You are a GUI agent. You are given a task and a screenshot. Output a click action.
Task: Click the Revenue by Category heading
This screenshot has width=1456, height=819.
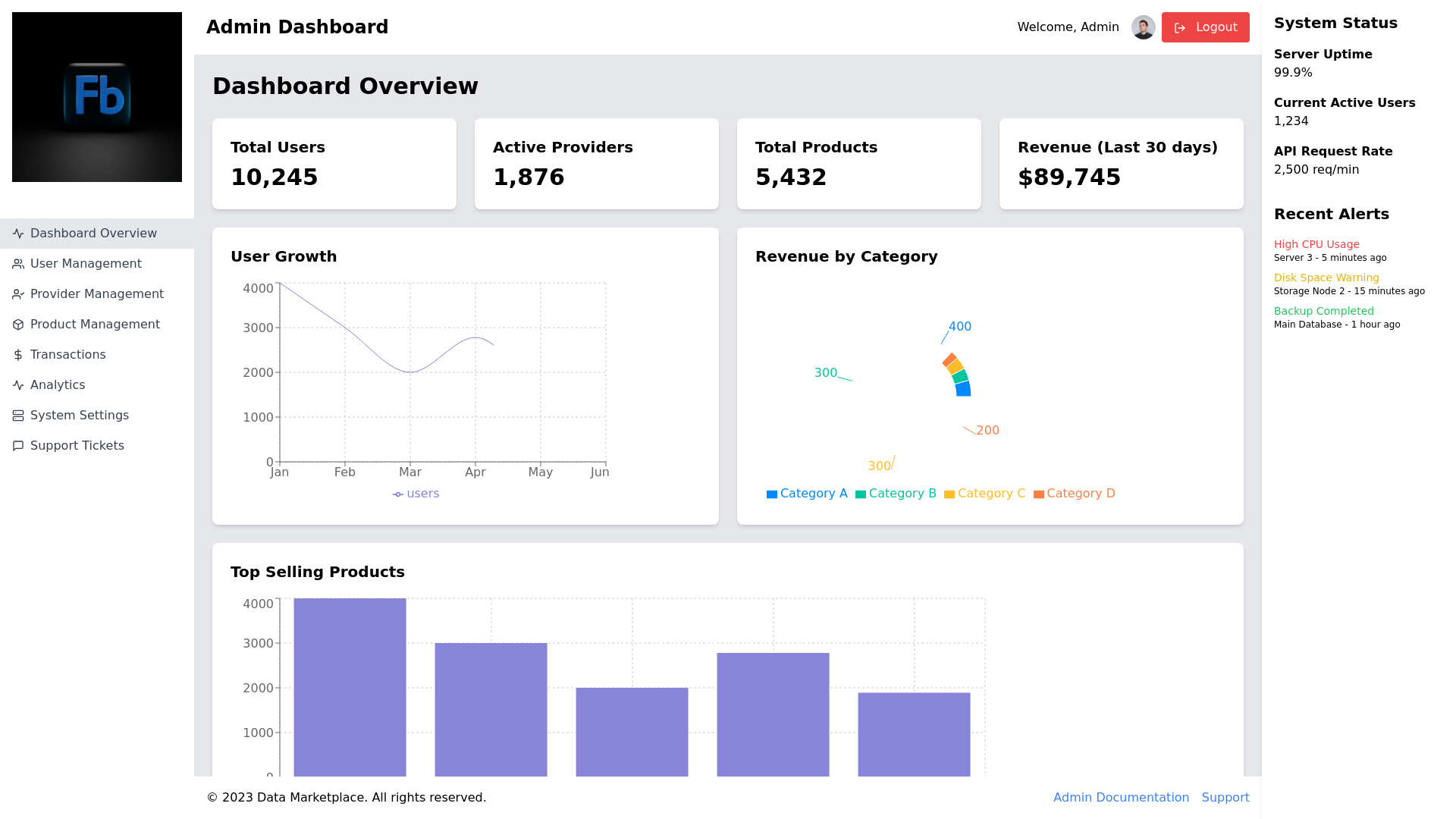point(846,256)
